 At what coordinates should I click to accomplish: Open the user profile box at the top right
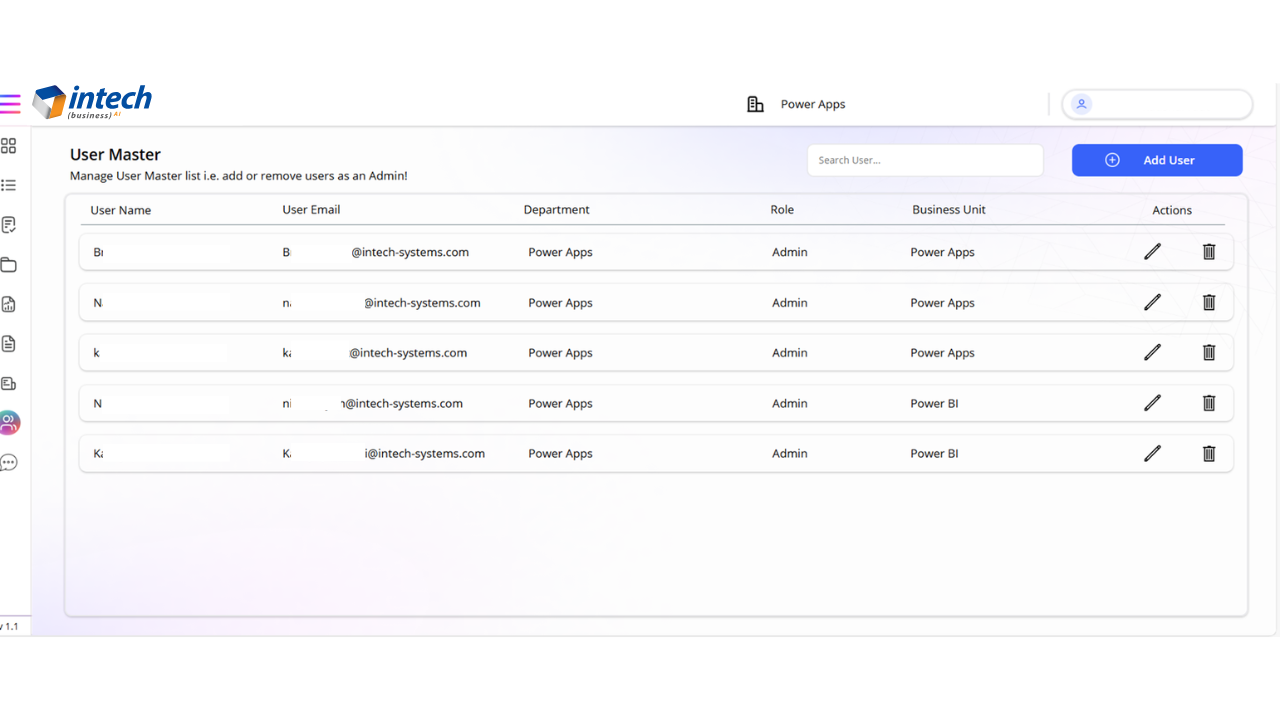1157,104
